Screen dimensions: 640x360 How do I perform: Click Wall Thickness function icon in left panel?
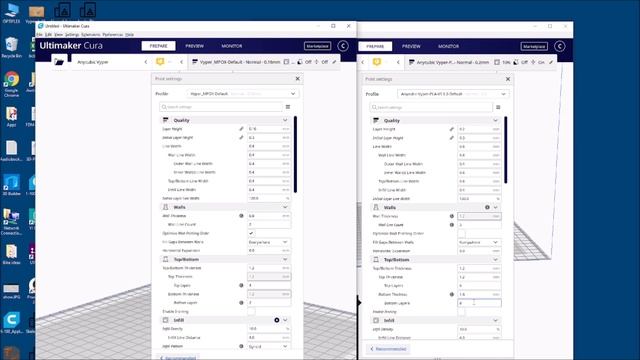click(x=241, y=216)
